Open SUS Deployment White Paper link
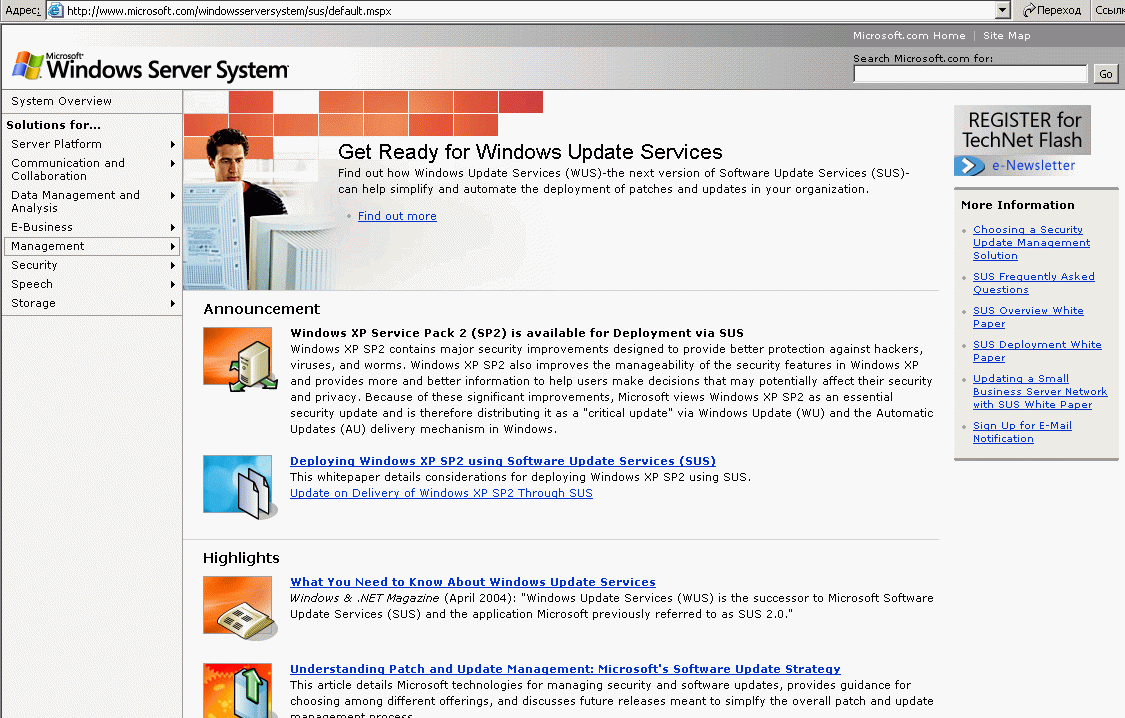The image size is (1125, 718). tap(1037, 351)
